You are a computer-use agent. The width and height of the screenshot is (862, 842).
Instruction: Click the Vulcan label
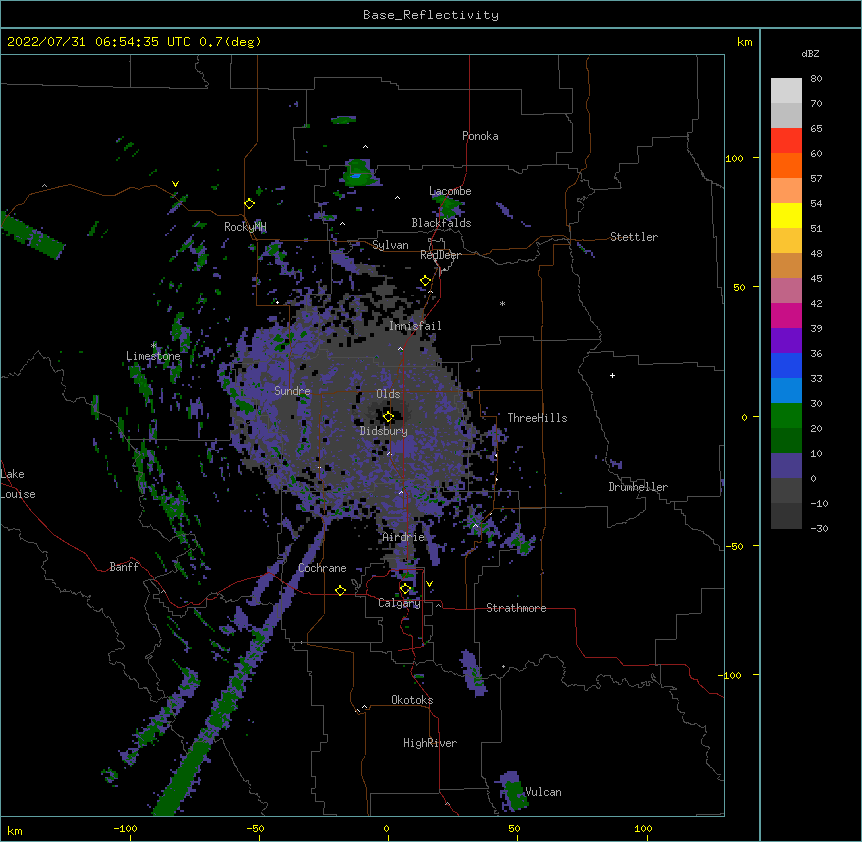[x=543, y=792]
